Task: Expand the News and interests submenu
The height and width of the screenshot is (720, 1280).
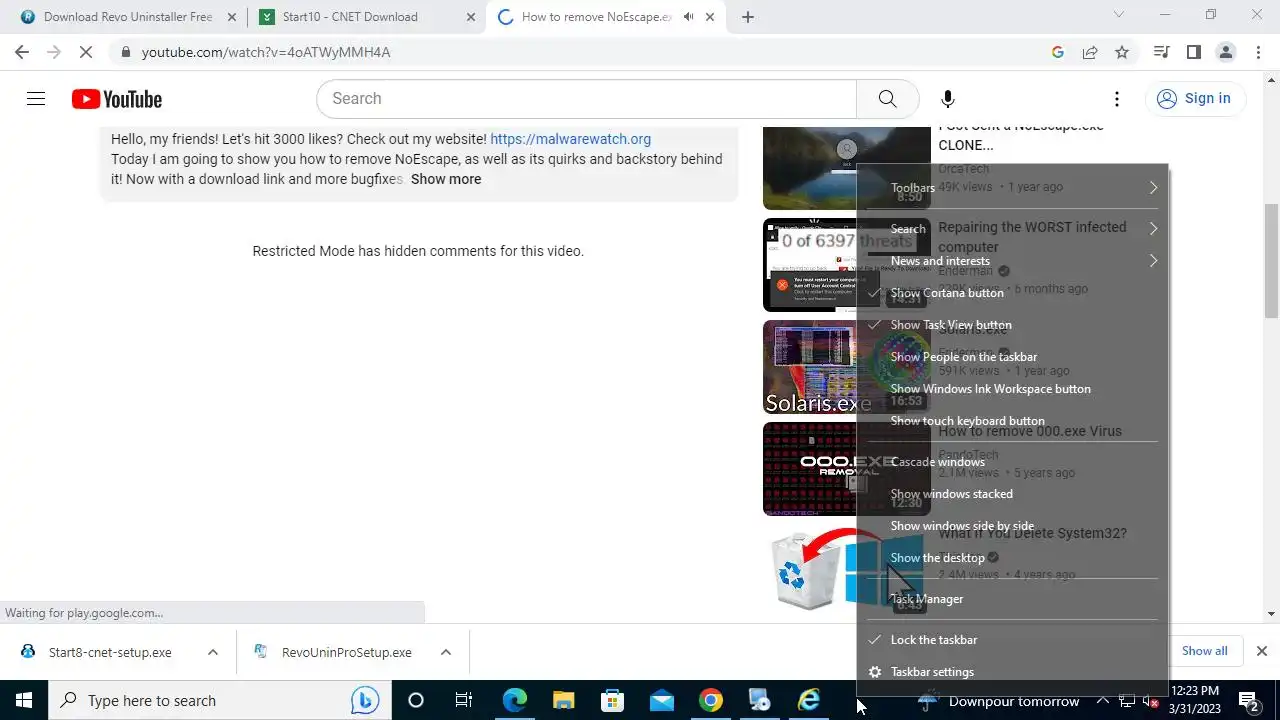Action: point(1013,261)
